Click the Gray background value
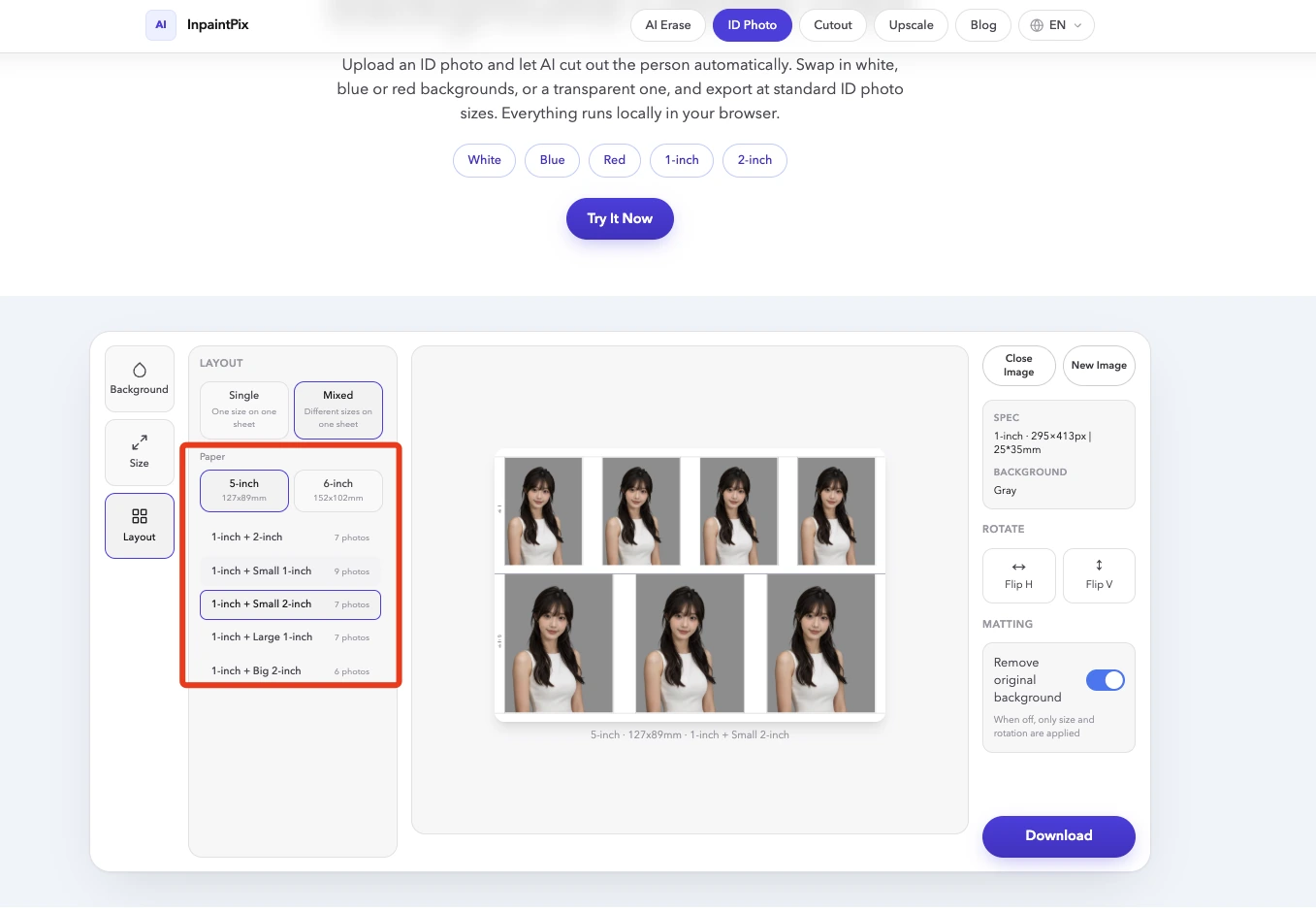The width and height of the screenshot is (1316, 912). [1005, 491]
